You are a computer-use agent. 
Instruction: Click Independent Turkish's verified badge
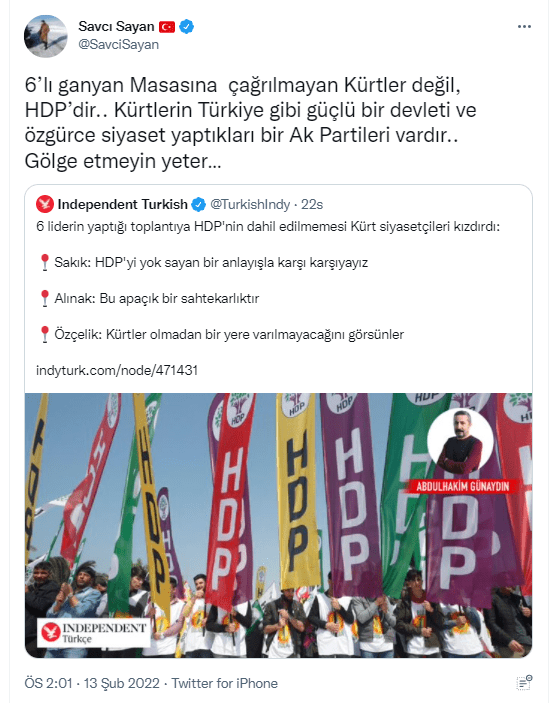point(199,205)
